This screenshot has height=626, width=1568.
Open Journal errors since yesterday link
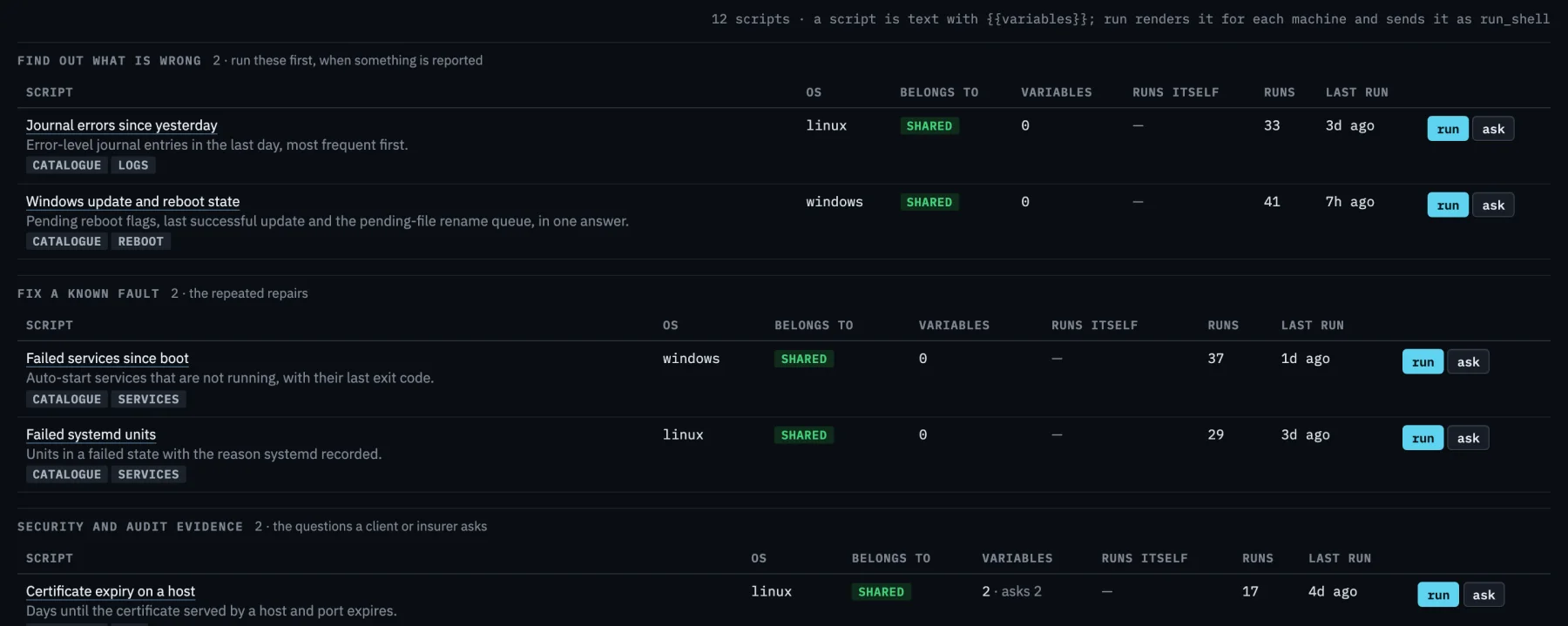(x=122, y=125)
